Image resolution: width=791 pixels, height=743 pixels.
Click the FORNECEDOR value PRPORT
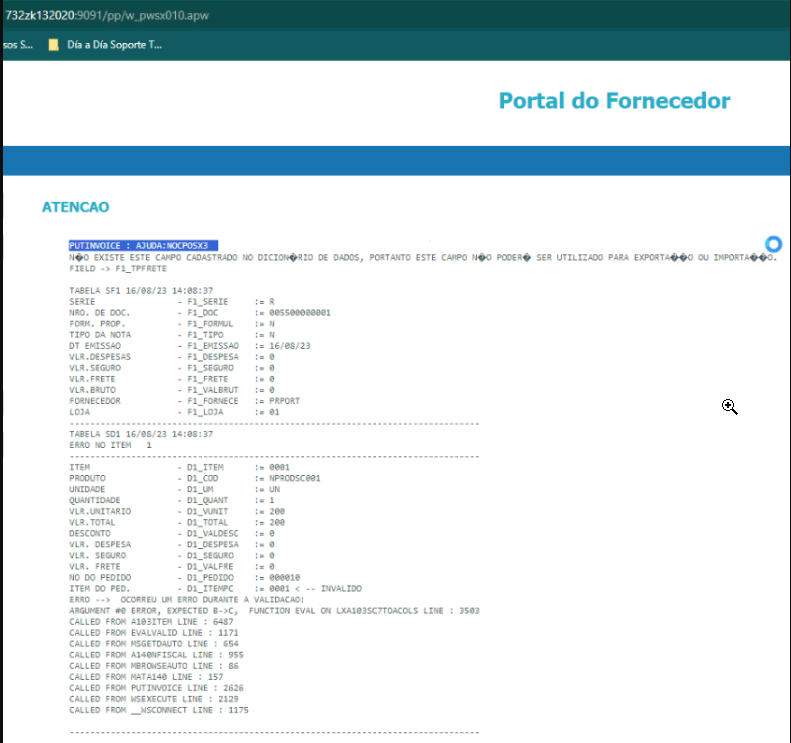coord(284,400)
